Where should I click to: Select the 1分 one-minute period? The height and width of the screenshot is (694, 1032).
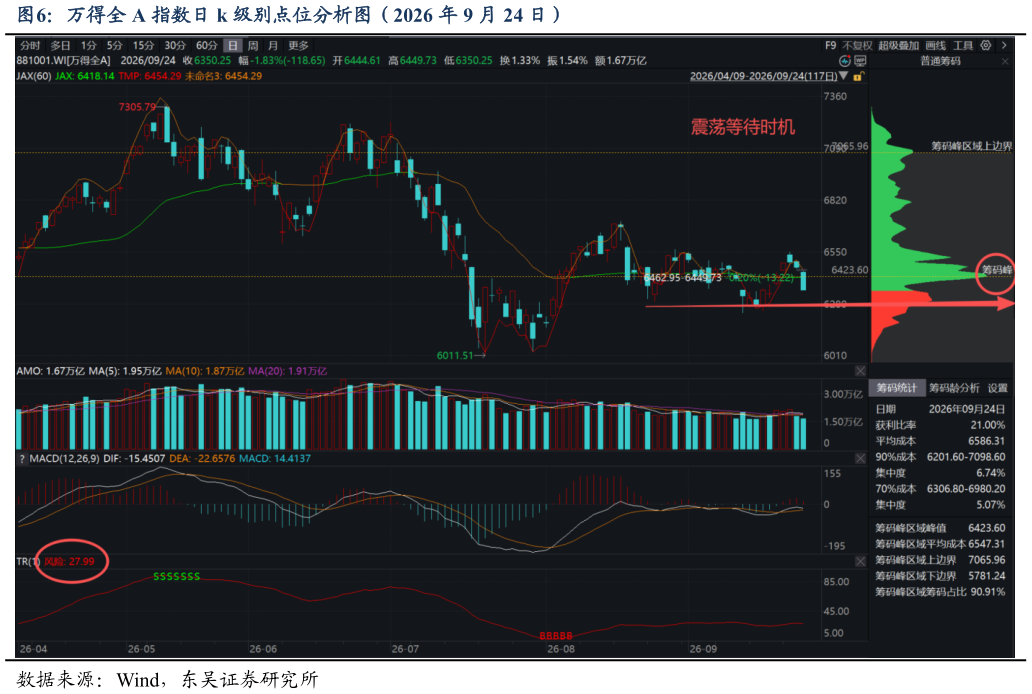point(88,45)
